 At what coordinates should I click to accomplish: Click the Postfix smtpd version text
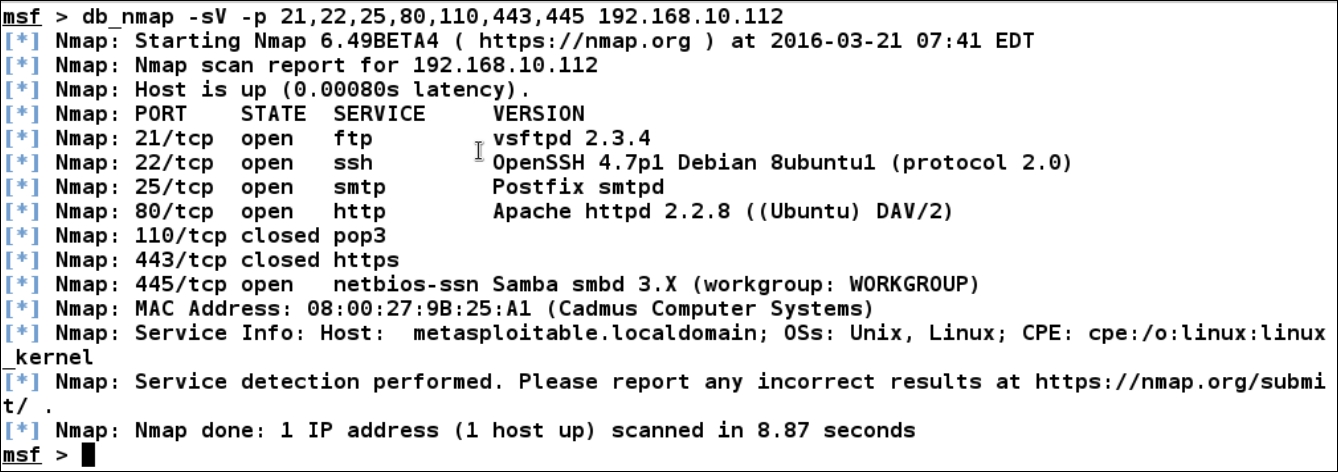pyautogui.click(x=578, y=187)
